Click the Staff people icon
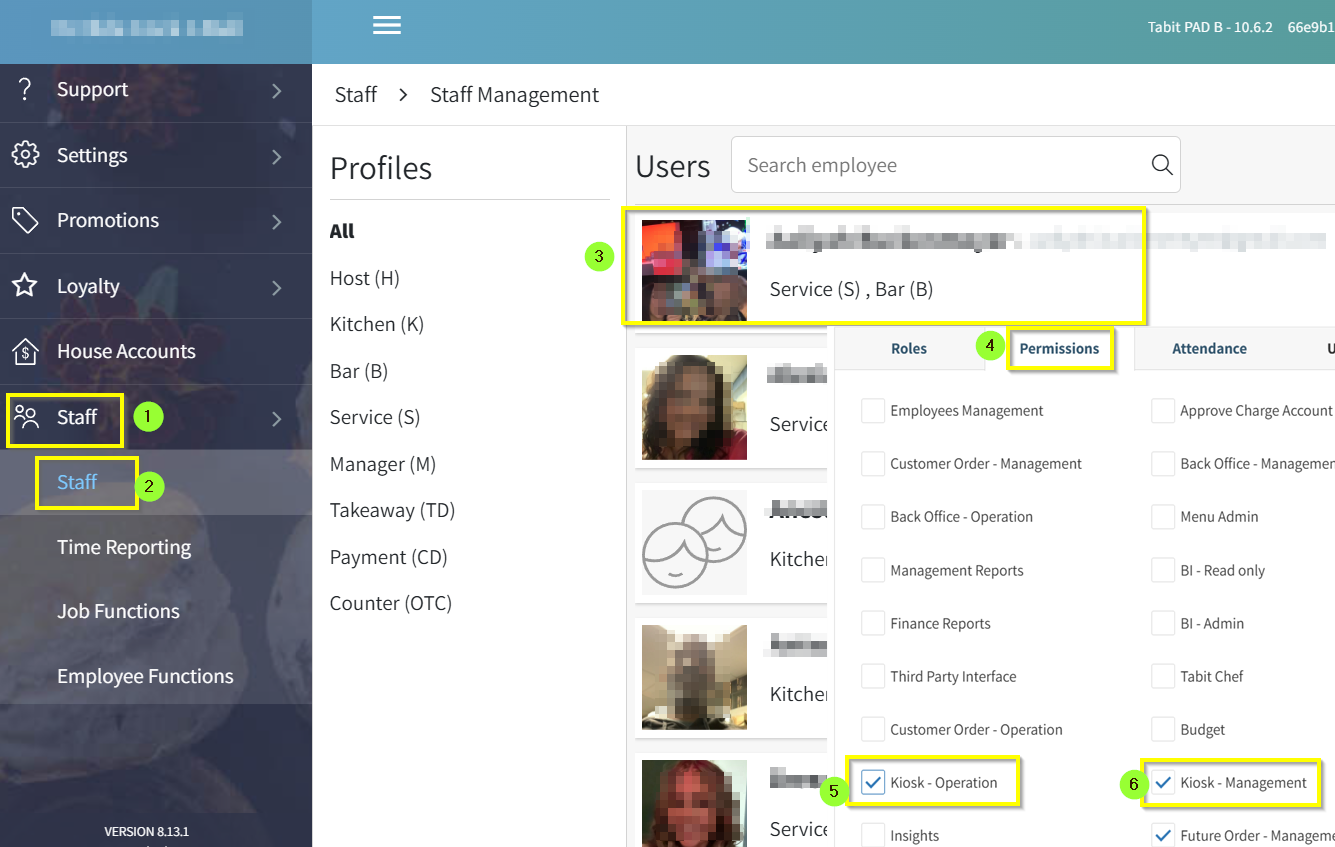The image size is (1335, 847). (27, 417)
